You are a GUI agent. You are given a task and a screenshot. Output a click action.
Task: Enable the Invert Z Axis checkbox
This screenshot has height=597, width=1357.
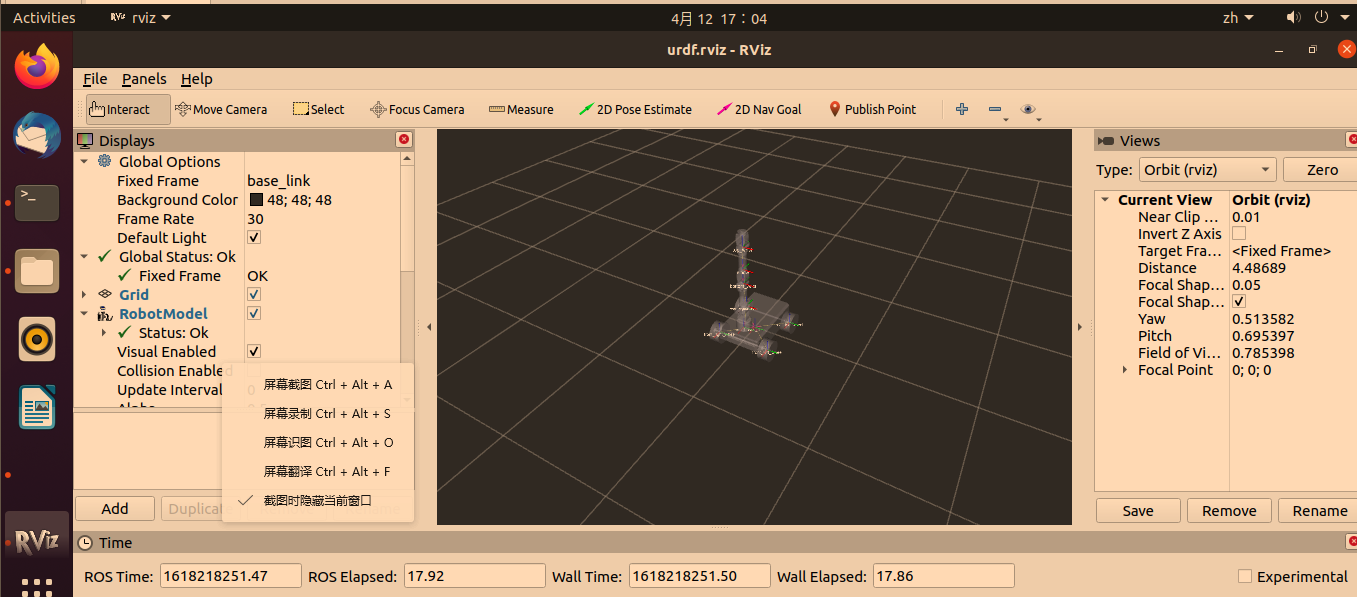tap(1239, 234)
